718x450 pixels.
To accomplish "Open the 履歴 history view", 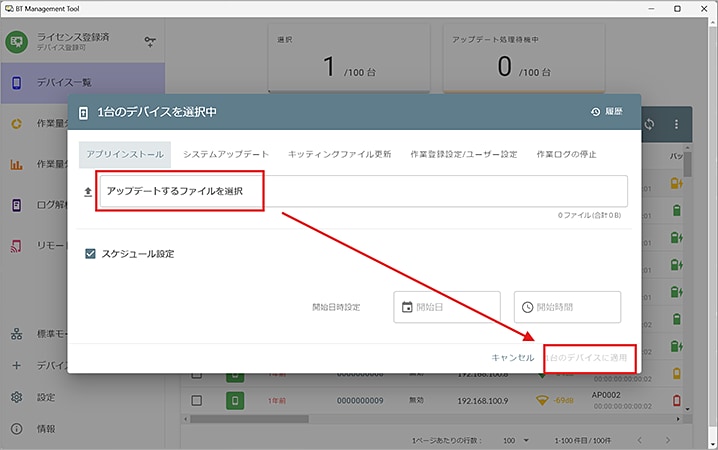I will tap(606, 112).
